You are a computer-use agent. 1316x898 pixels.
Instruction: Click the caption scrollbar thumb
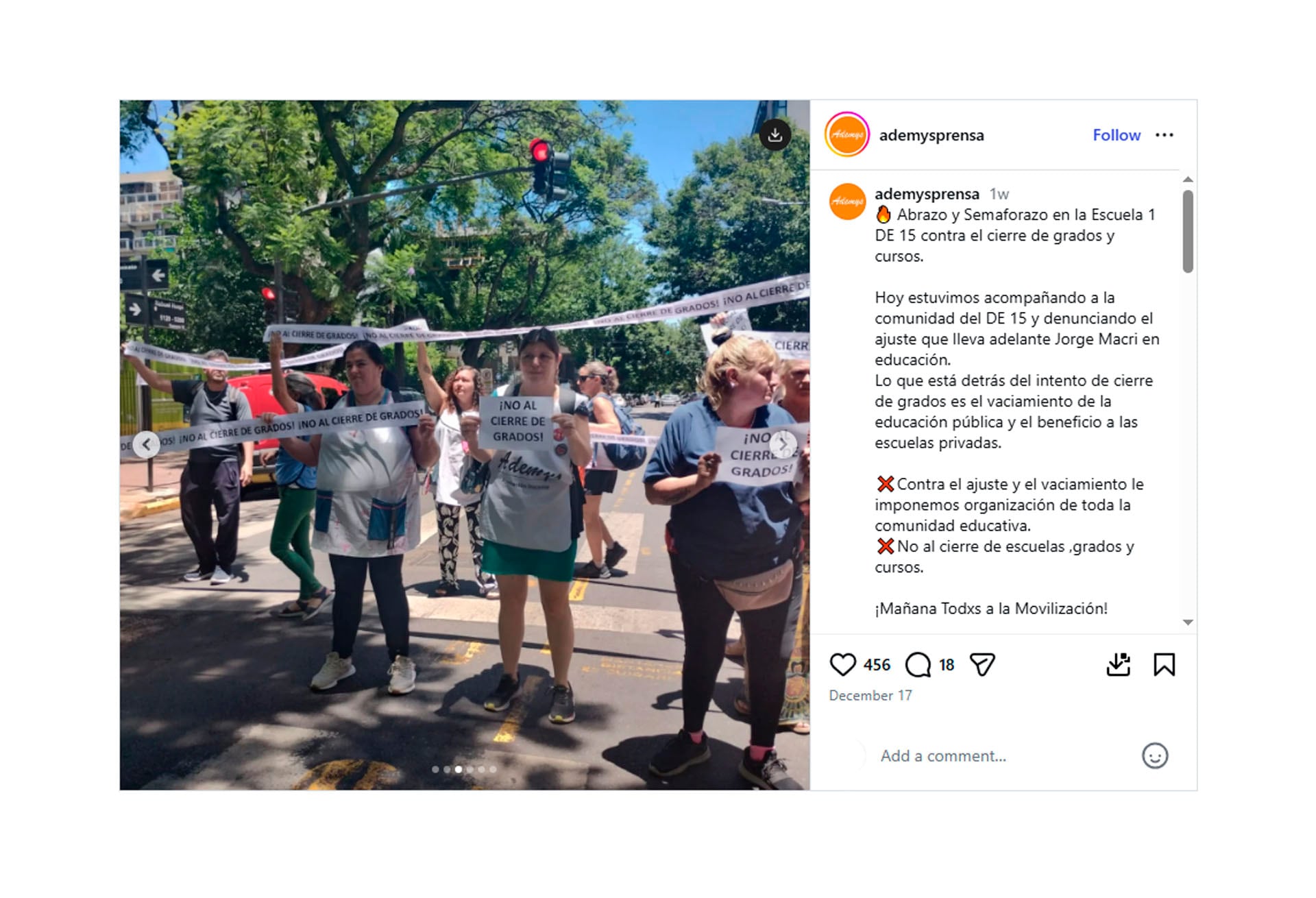tap(1188, 232)
